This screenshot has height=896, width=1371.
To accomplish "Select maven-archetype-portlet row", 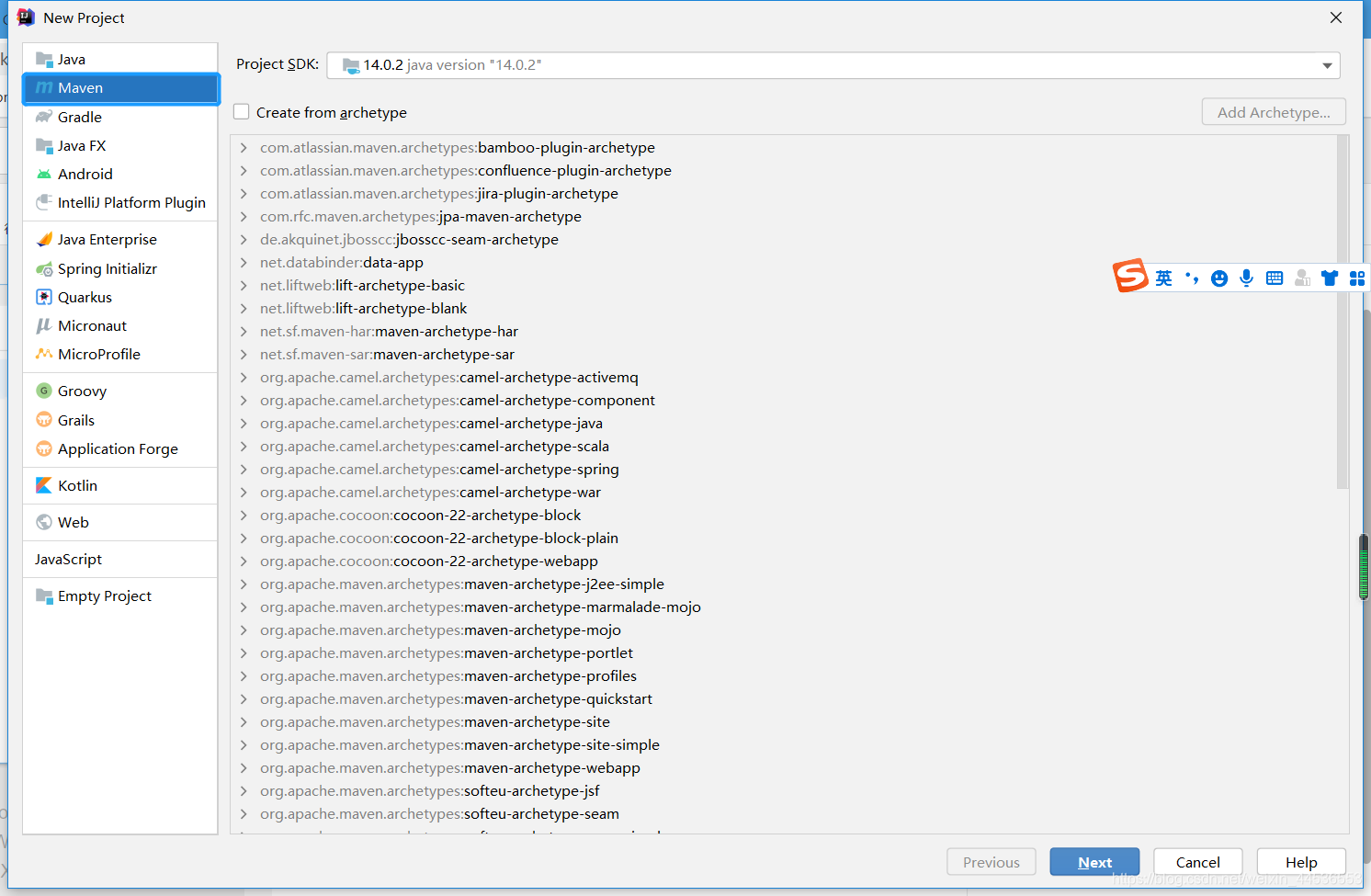I will pos(784,652).
